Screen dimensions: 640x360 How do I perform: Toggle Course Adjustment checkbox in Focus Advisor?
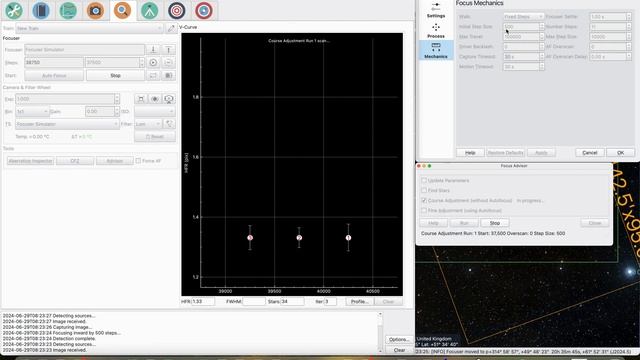click(424, 200)
